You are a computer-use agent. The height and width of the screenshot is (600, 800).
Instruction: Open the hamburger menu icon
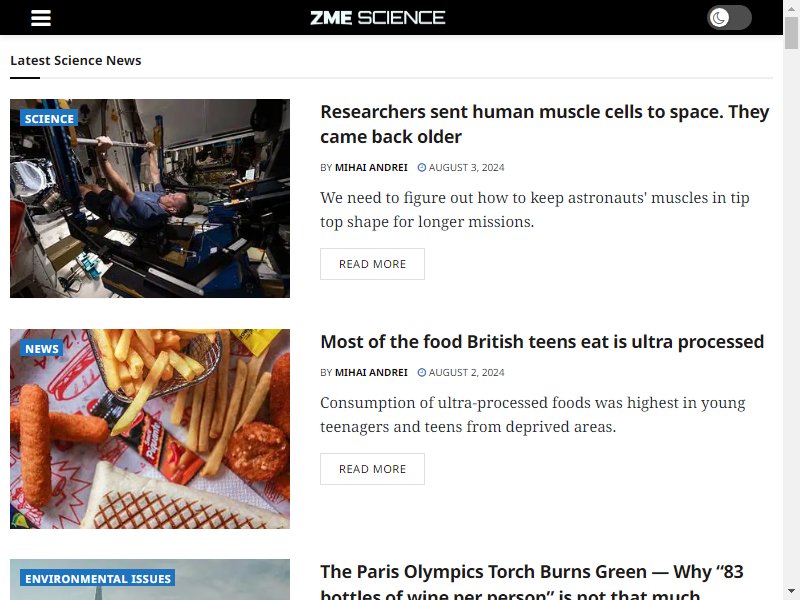point(41,18)
